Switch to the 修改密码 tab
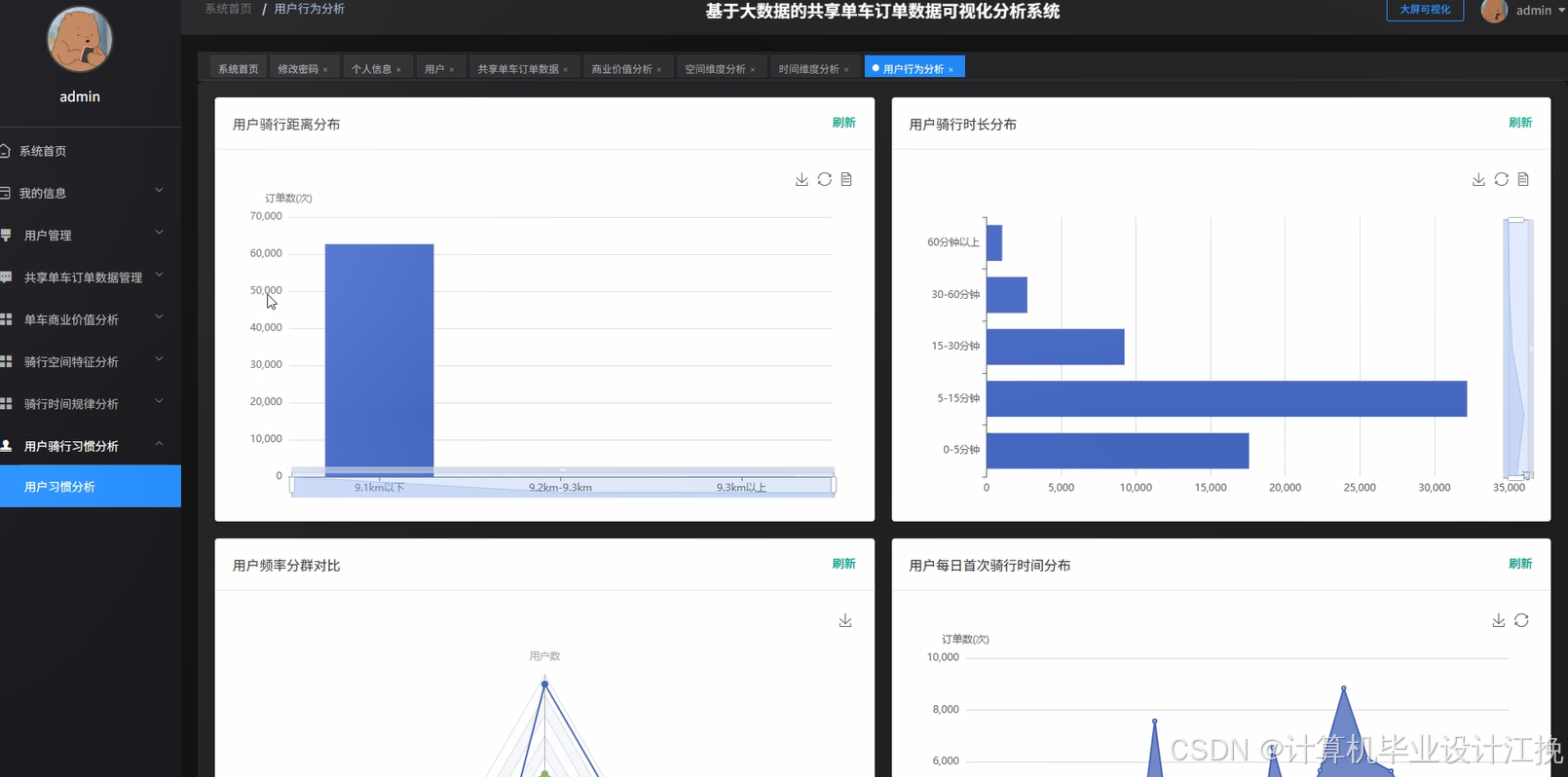 point(298,68)
